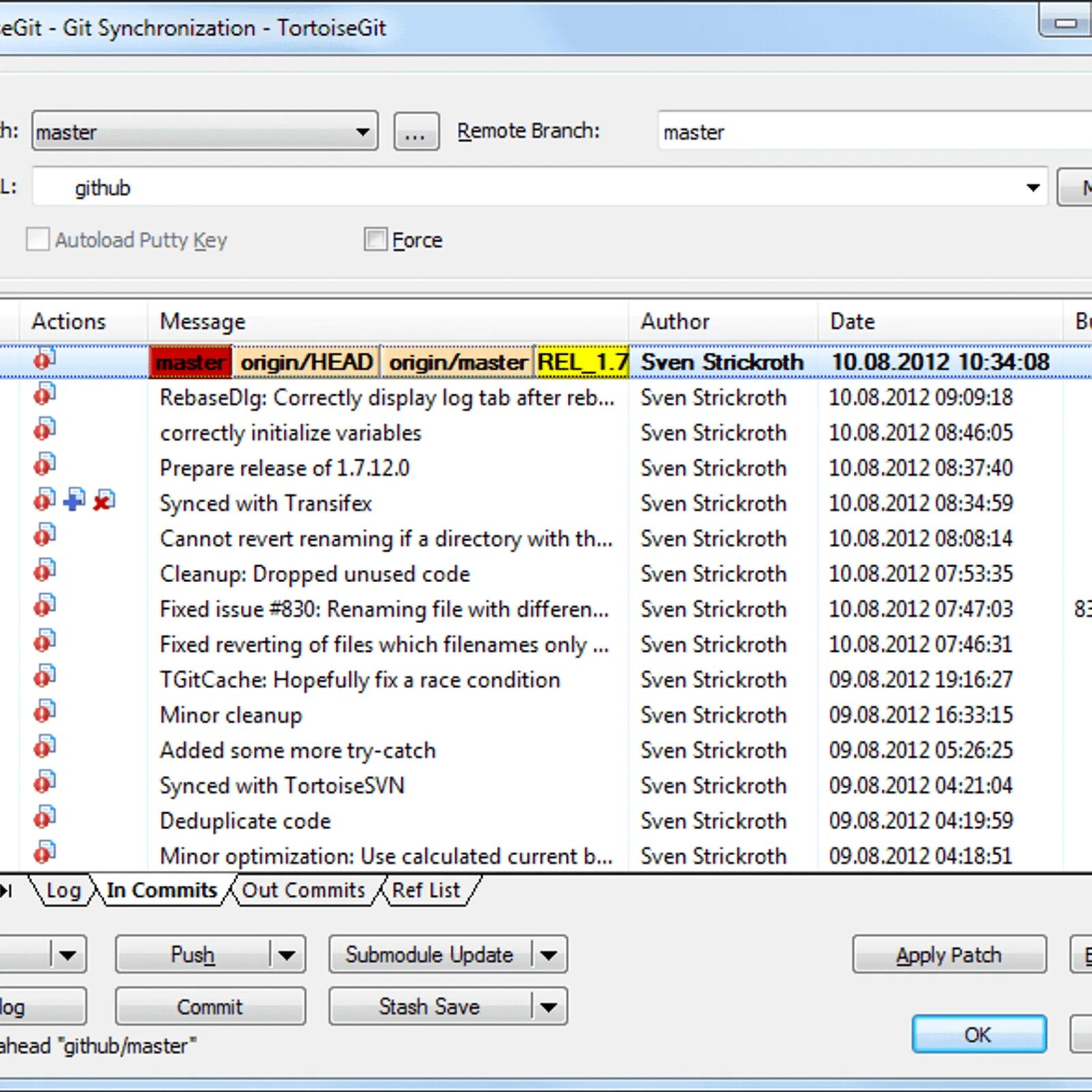Select commit 'Prepare release of 1.7.12.0'
This screenshot has height=1092, width=1092.
tap(285, 468)
